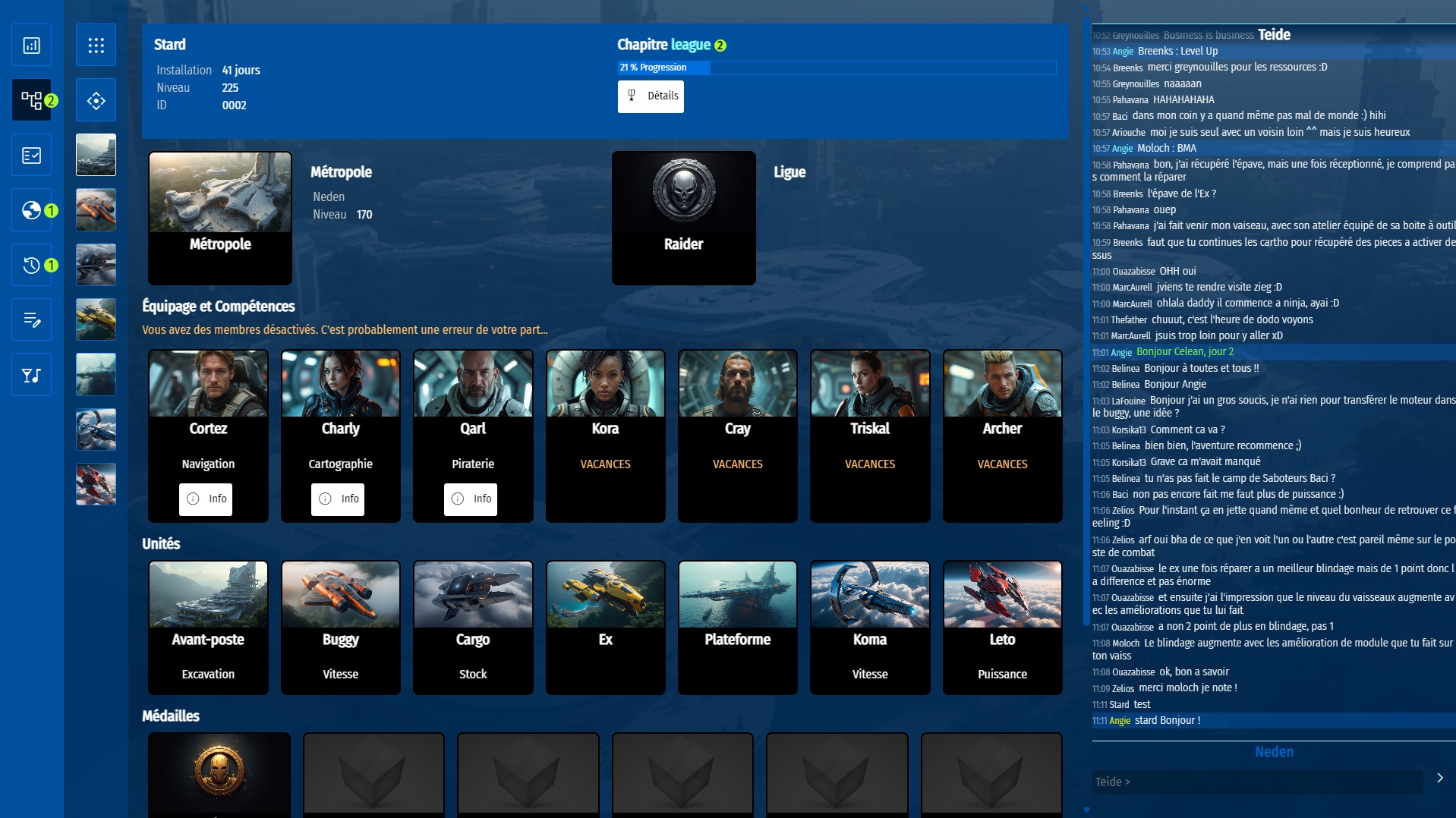Click the recenter target icon
This screenshot has width=1456, height=818.
pos(96,100)
